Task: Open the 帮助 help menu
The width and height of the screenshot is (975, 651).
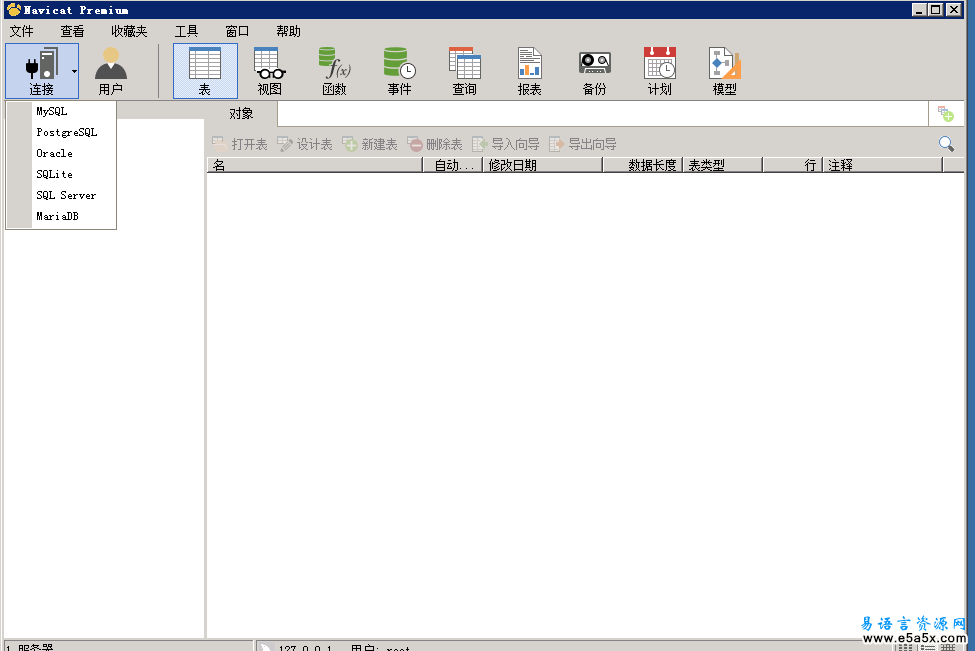Action: tap(288, 31)
